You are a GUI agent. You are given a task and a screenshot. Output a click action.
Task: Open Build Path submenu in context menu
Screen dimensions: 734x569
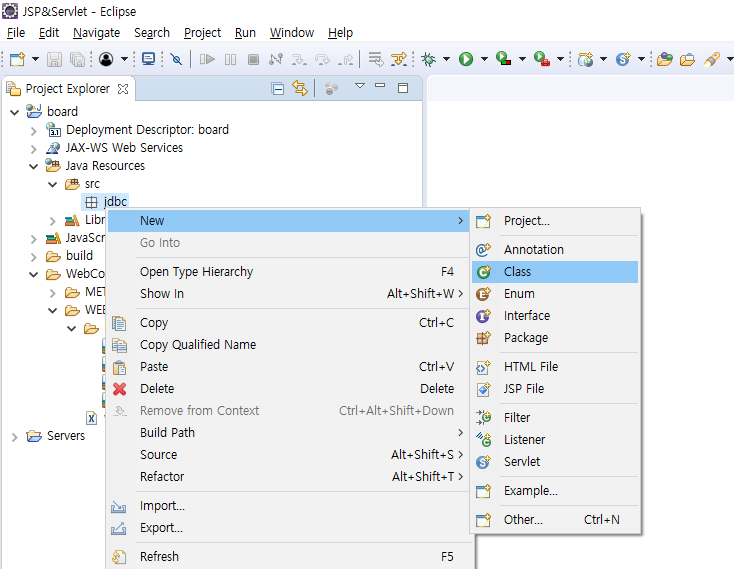(x=288, y=433)
